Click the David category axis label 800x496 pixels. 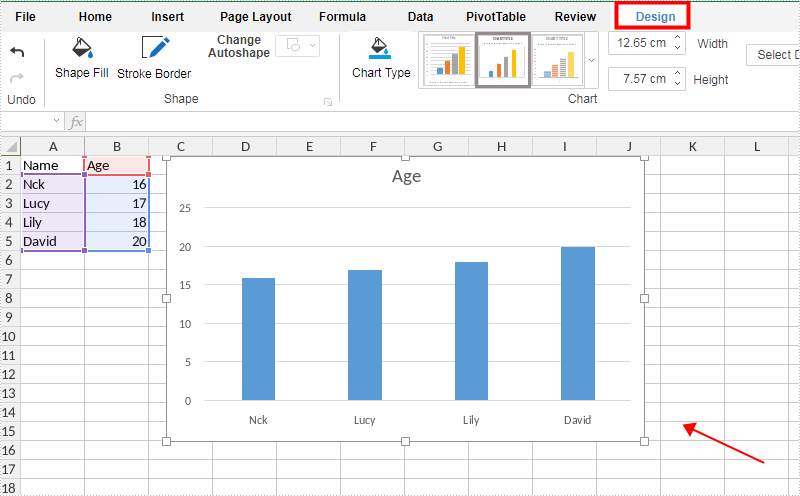pos(578,420)
